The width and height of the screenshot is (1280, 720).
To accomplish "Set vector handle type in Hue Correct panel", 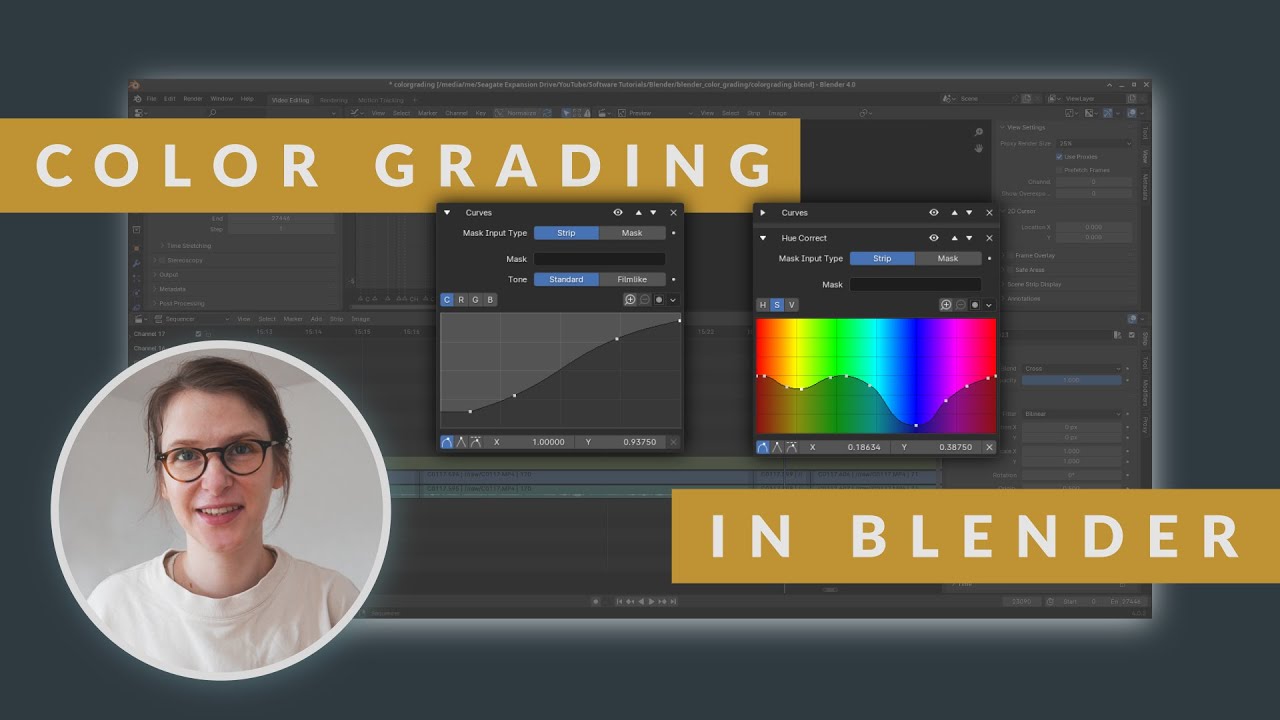I will tap(777, 447).
